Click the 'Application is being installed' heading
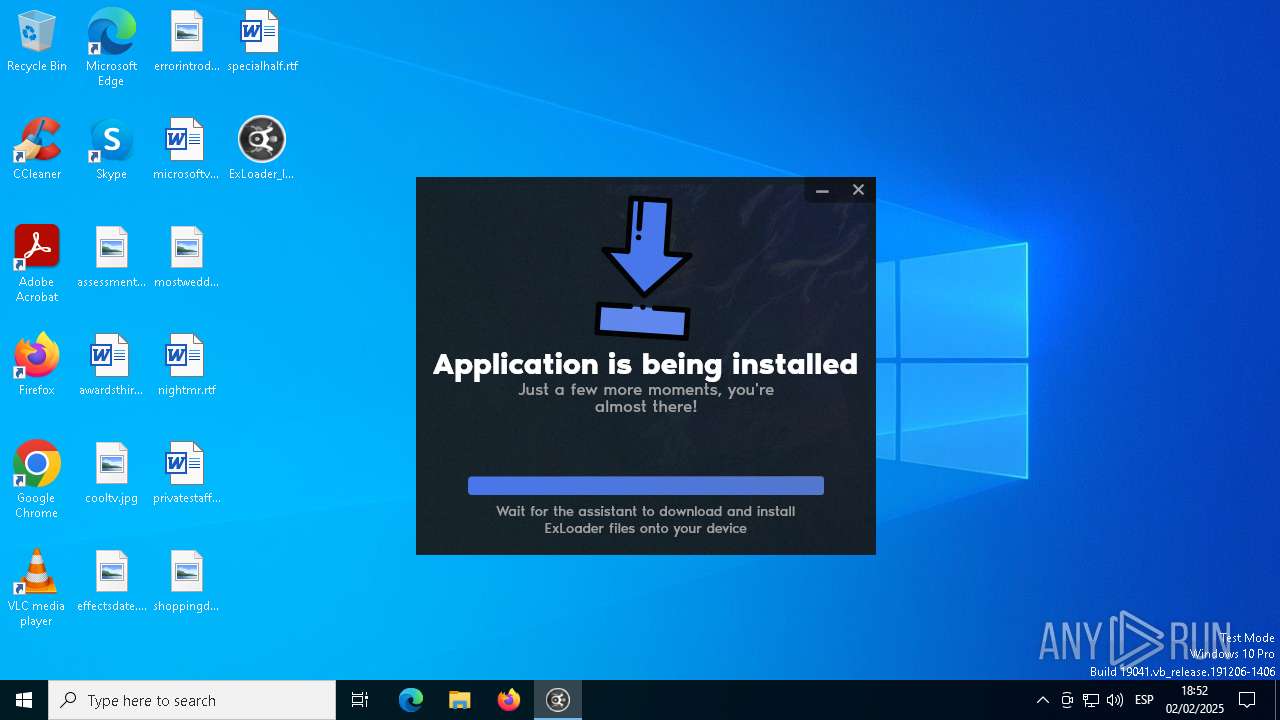This screenshot has width=1280, height=720. [x=646, y=364]
